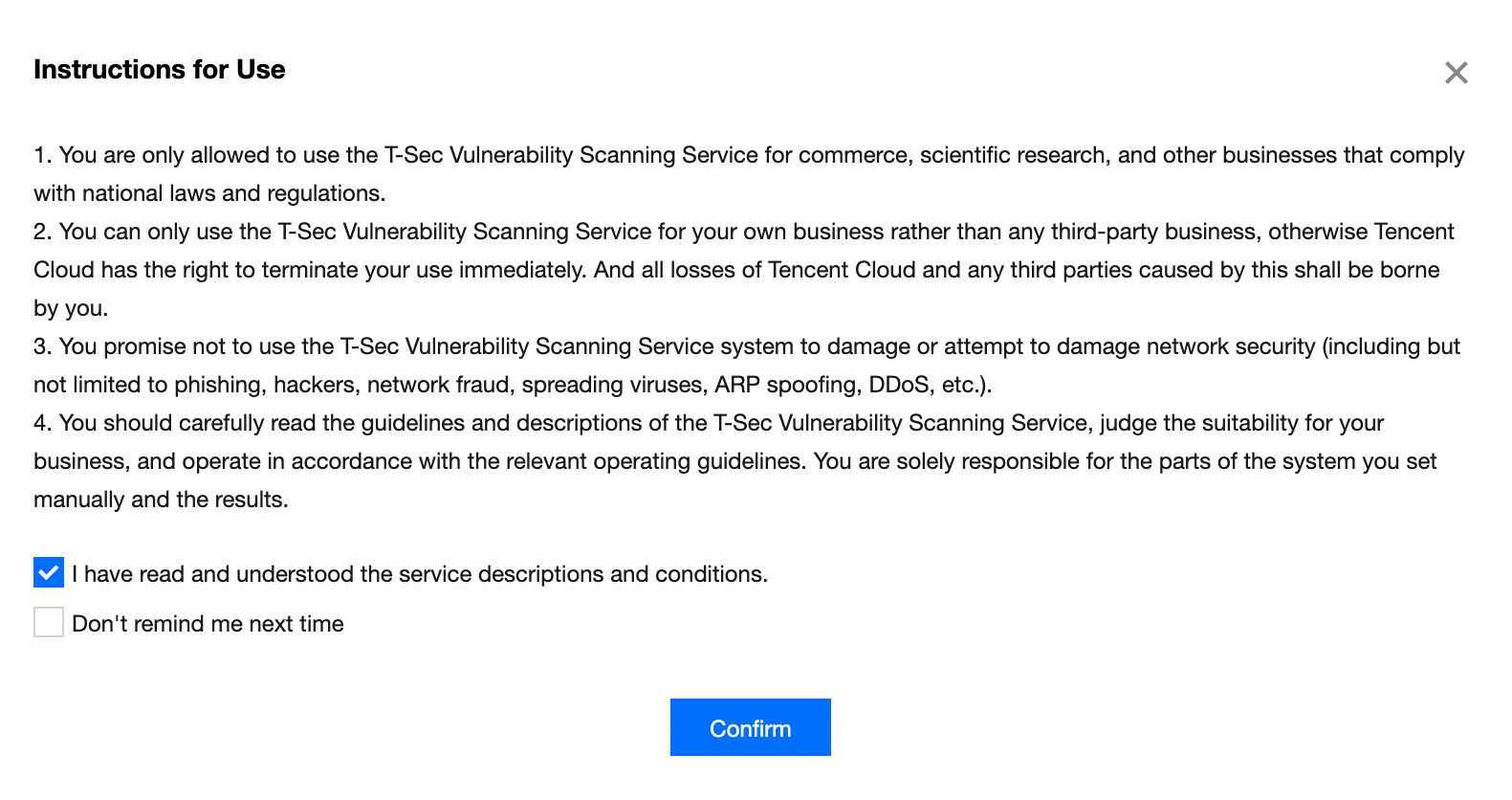
Task: Click the "network fraud" phrase
Action: pos(437,385)
